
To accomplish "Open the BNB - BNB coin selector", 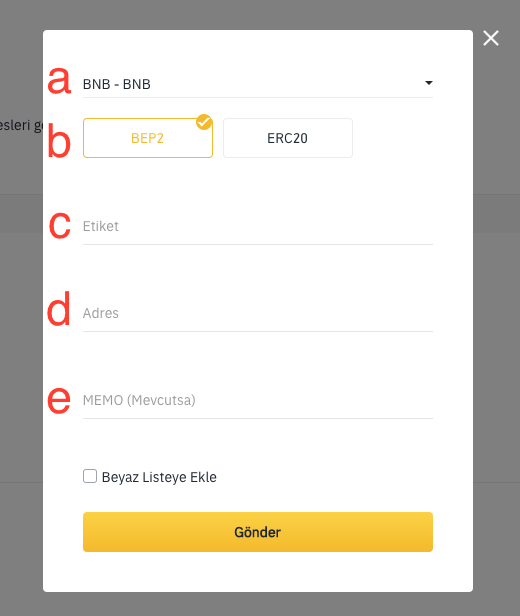I will click(258, 84).
